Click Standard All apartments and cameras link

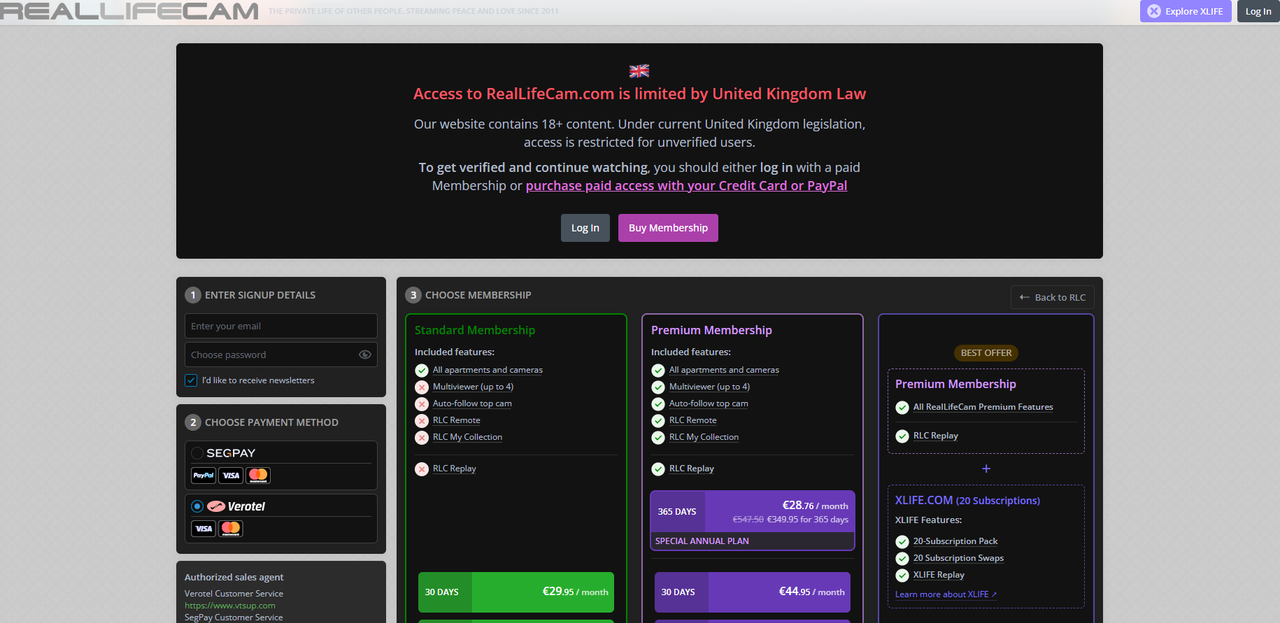[488, 370]
